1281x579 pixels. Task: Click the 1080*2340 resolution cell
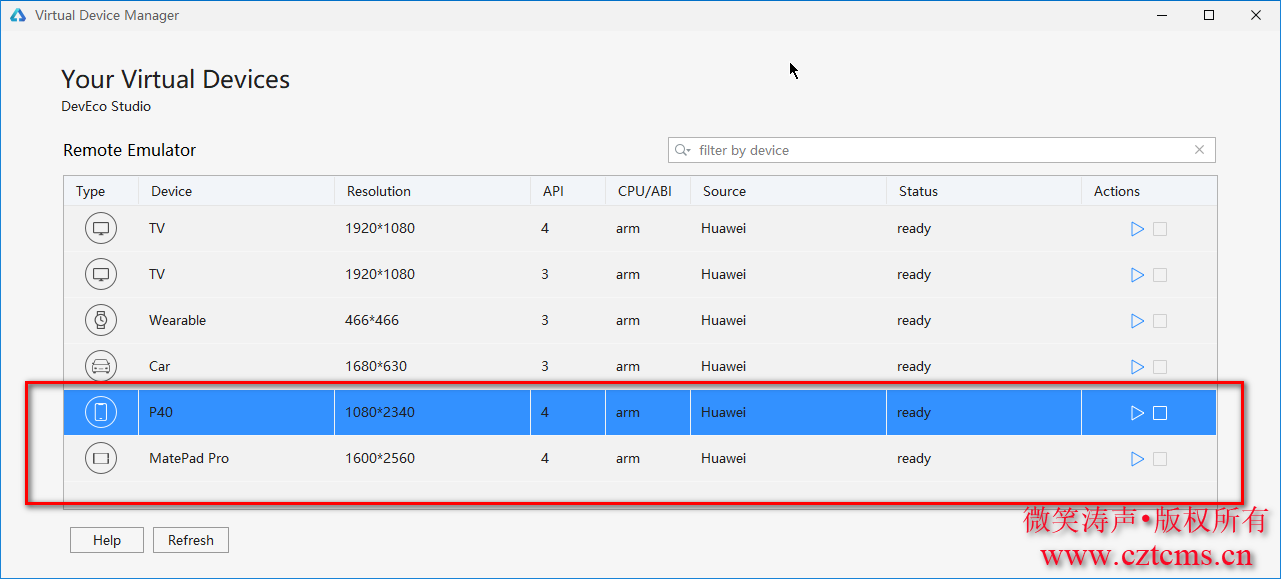click(x=380, y=412)
